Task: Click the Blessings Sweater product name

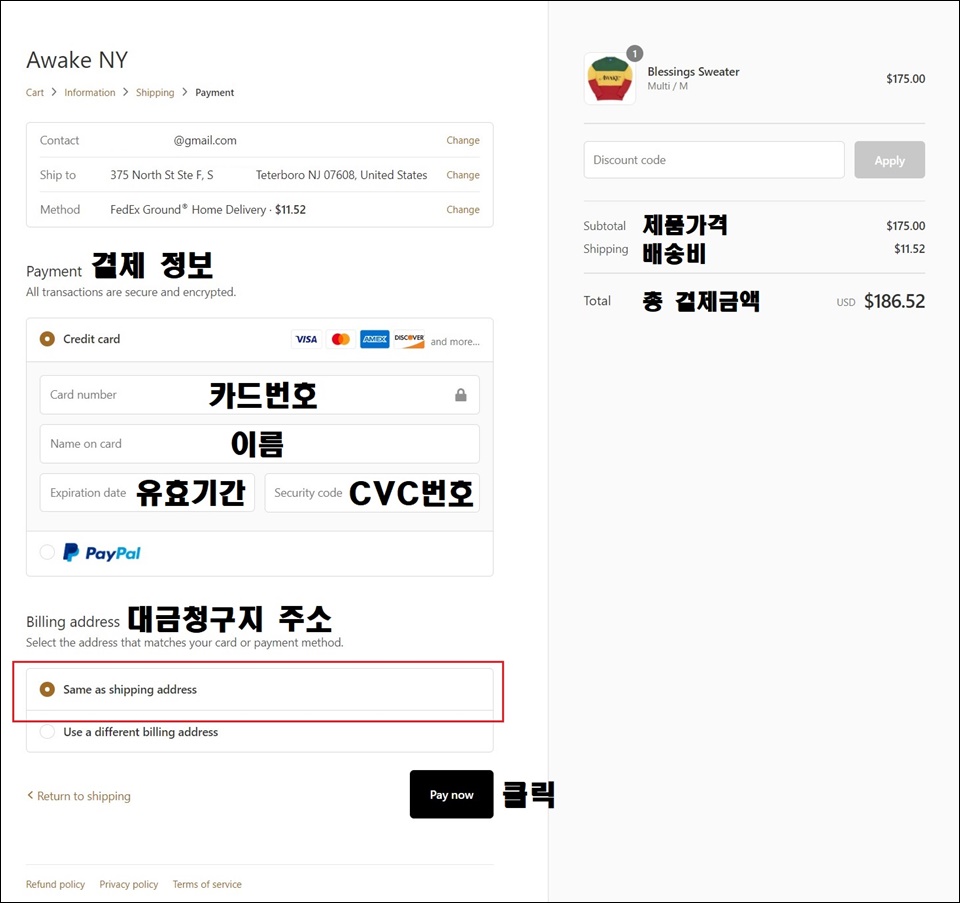Action: click(x=693, y=72)
